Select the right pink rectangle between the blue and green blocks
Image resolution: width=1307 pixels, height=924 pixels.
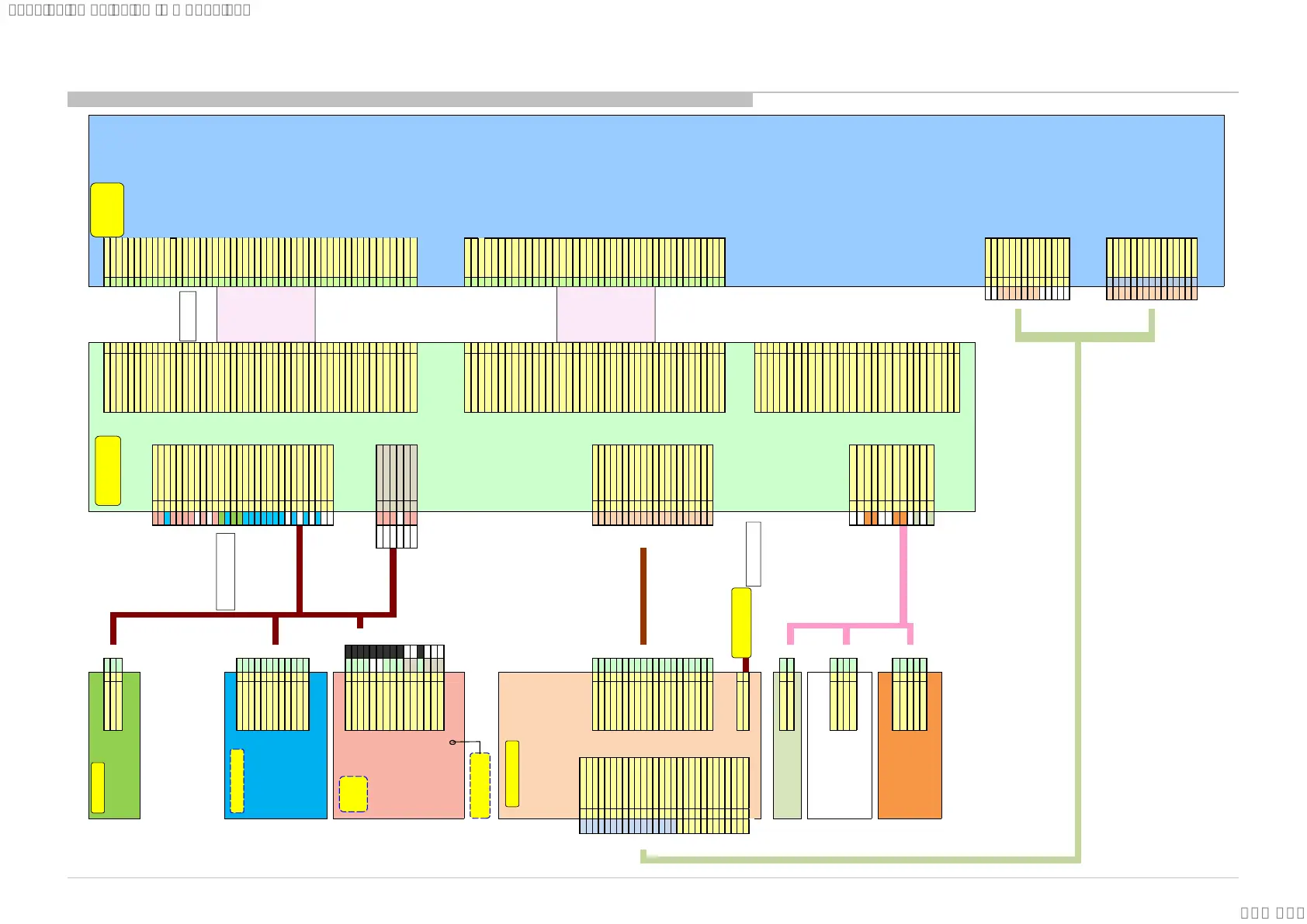pyautogui.click(x=605, y=314)
